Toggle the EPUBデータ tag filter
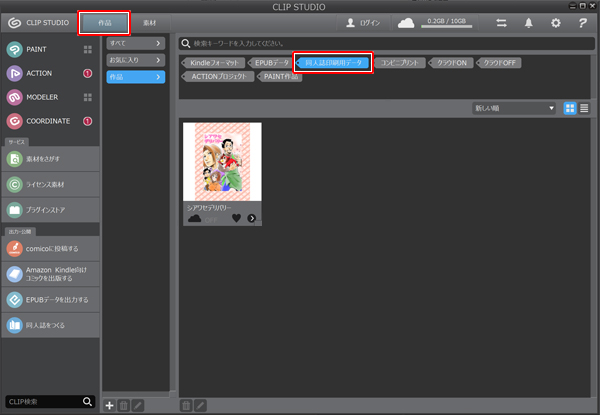 [x=271, y=63]
